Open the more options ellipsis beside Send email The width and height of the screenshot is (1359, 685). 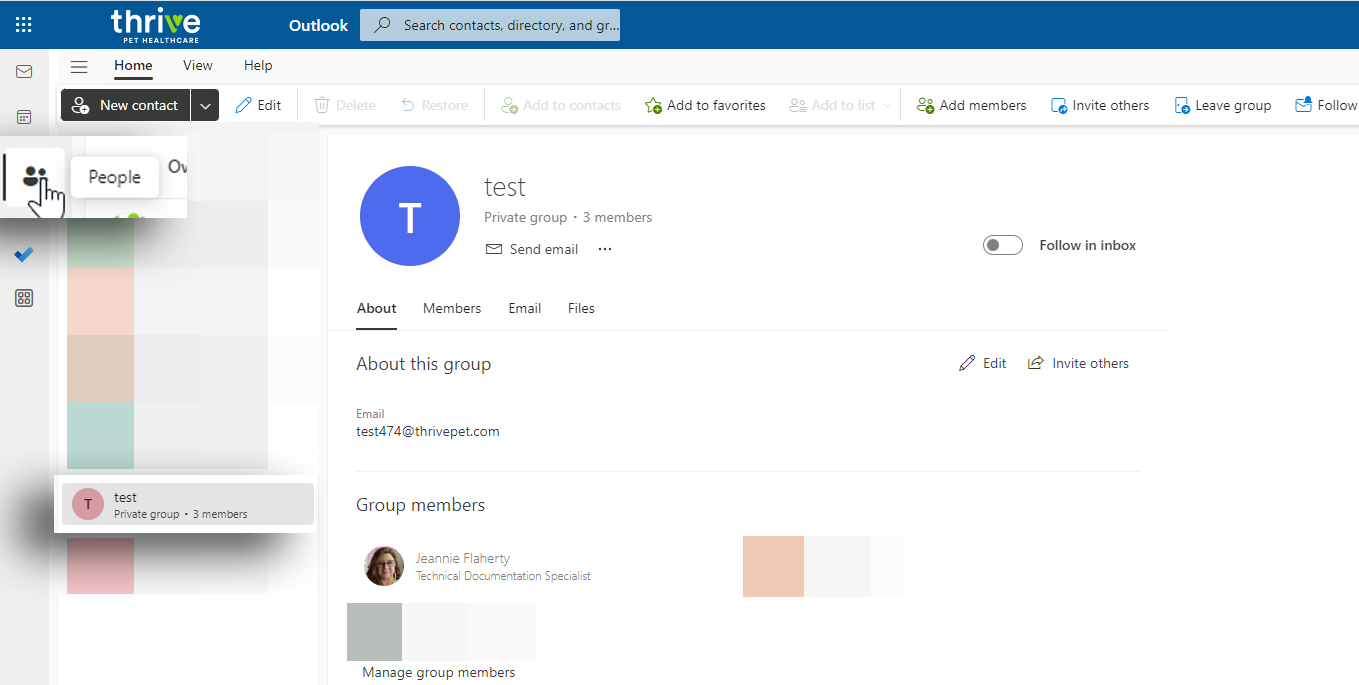pyautogui.click(x=605, y=249)
